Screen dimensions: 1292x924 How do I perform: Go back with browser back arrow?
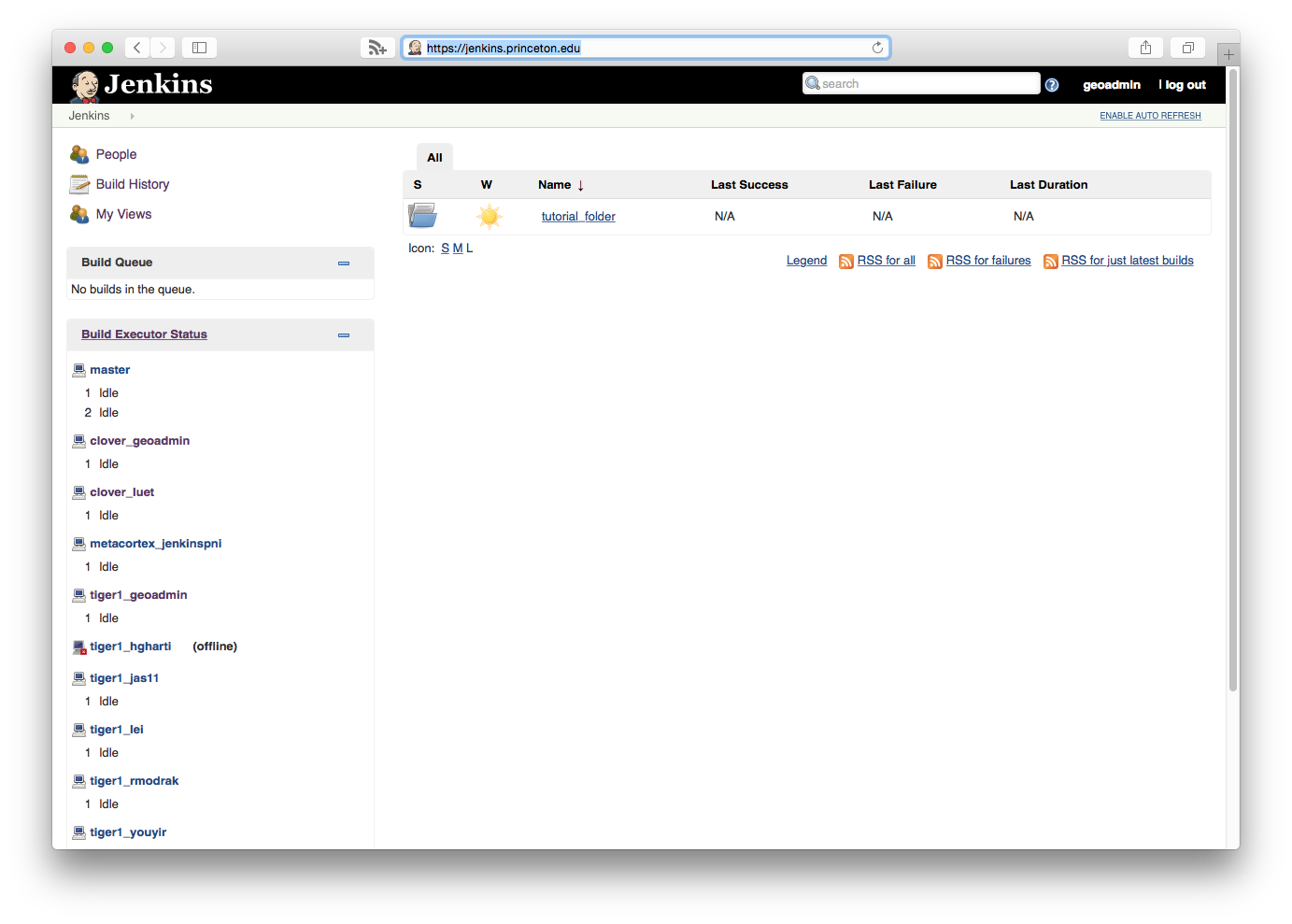point(137,48)
